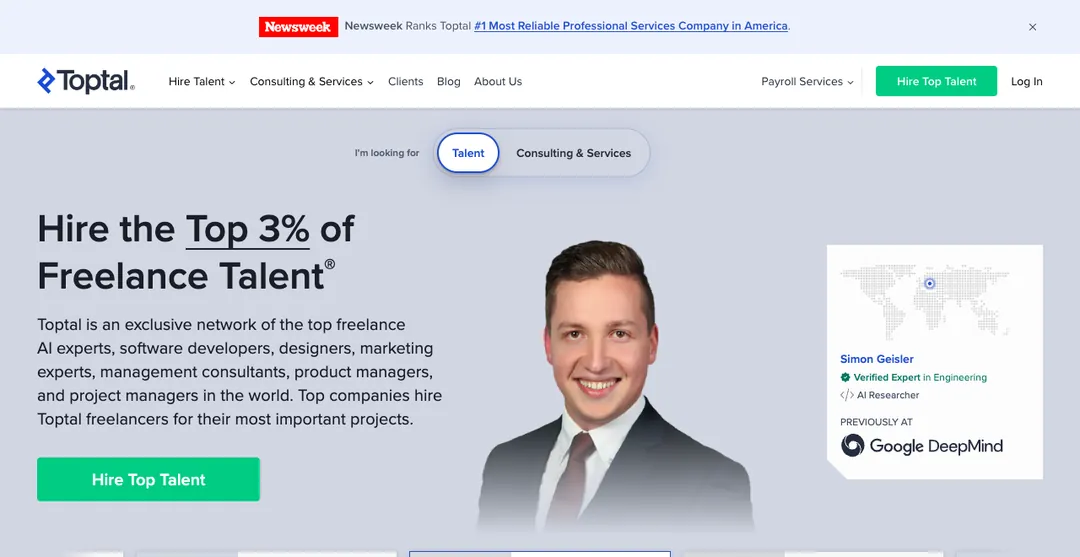Screen dimensions: 1080x557
Task: Open the Newsweek #1 Most Reliable link
Action: point(631,26)
